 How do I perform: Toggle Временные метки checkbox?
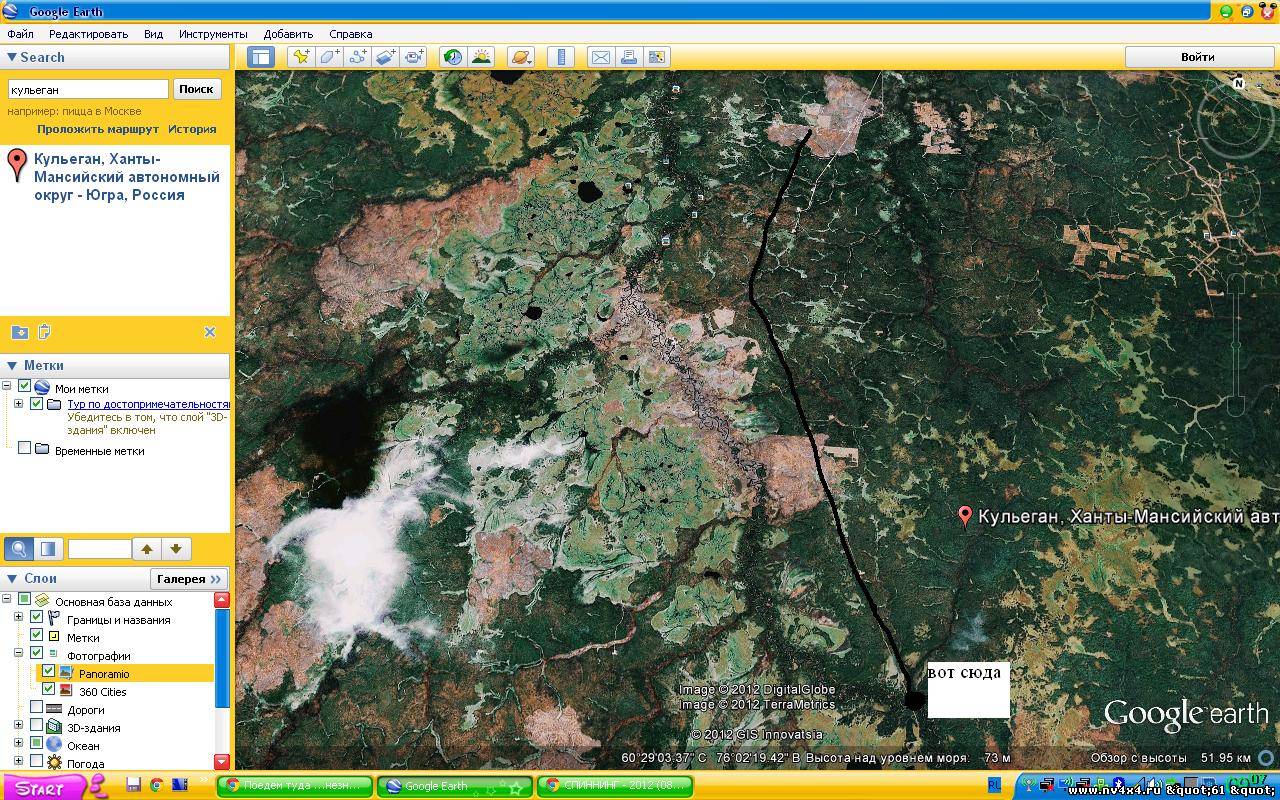pyautogui.click(x=24, y=449)
